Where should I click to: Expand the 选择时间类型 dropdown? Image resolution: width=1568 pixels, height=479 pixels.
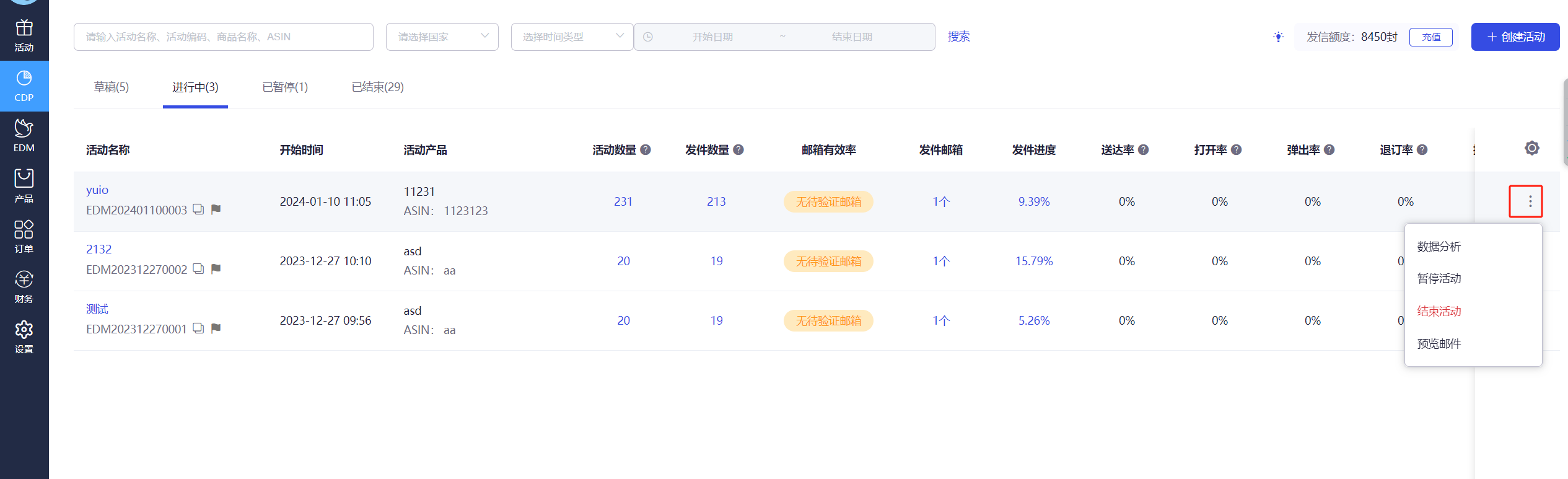572,37
